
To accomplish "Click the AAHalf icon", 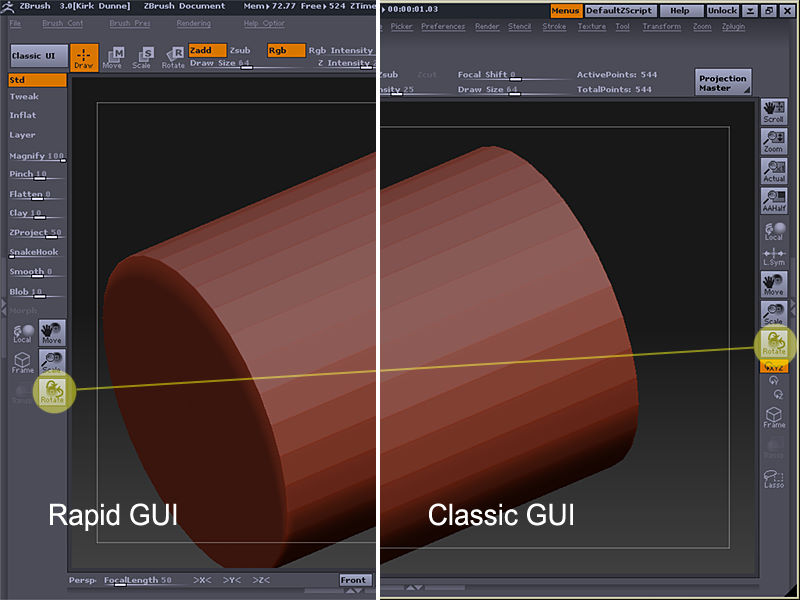I will pos(773,201).
